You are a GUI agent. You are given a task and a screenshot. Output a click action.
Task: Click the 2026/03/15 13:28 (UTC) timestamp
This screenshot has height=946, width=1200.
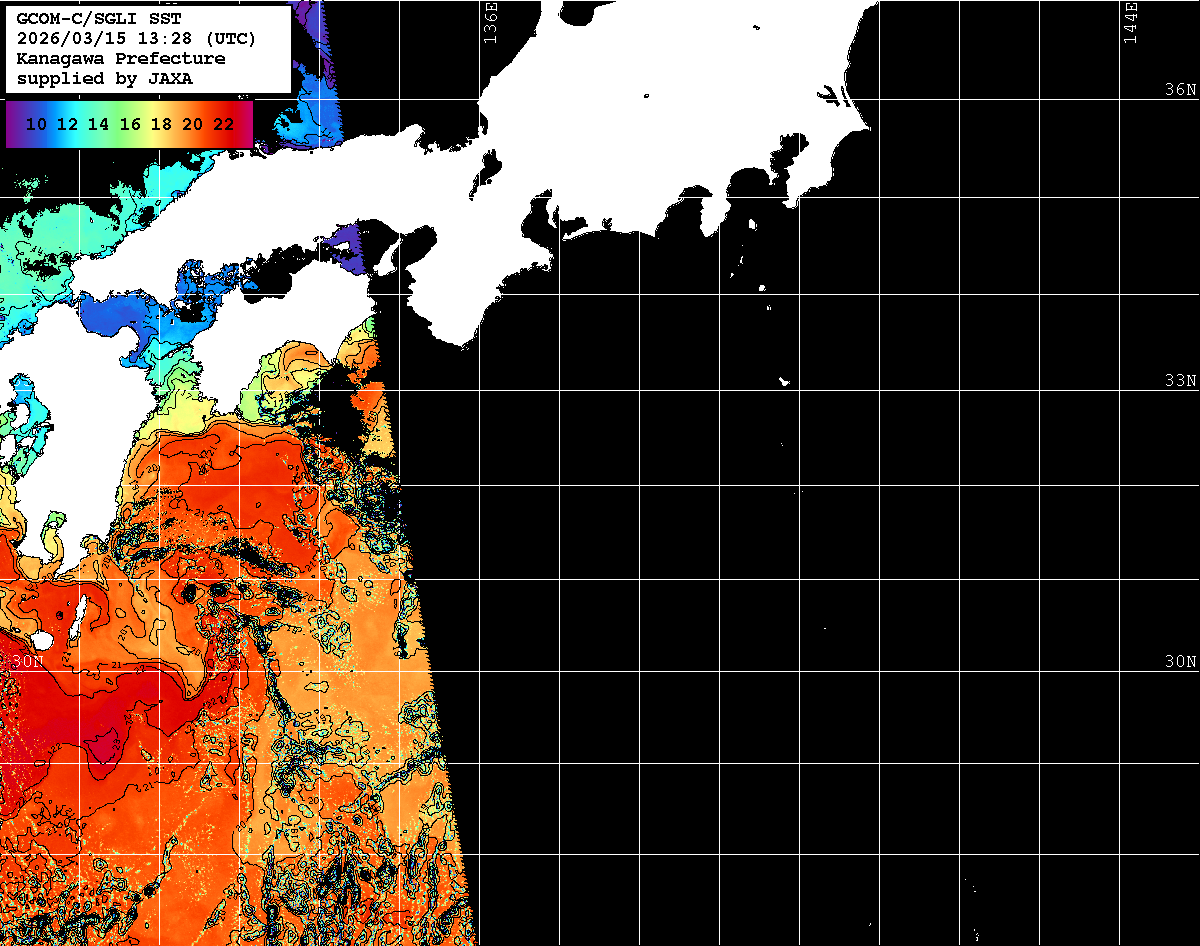[x=136, y=39]
